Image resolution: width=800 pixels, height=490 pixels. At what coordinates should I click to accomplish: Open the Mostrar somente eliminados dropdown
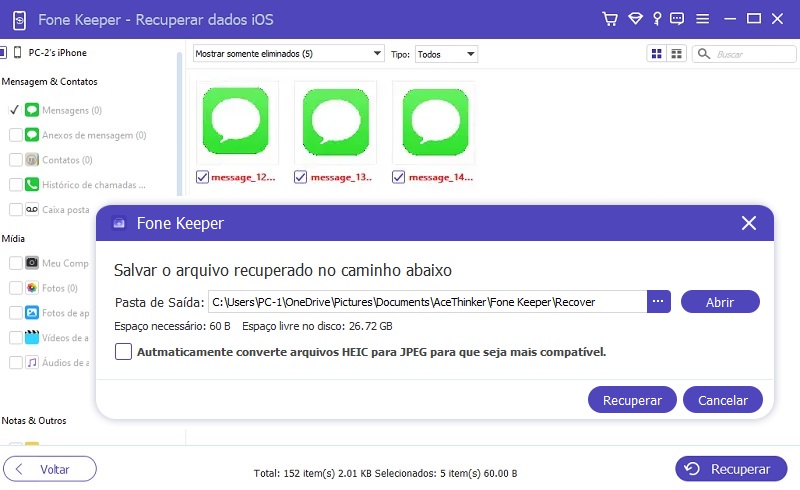pyautogui.click(x=288, y=54)
